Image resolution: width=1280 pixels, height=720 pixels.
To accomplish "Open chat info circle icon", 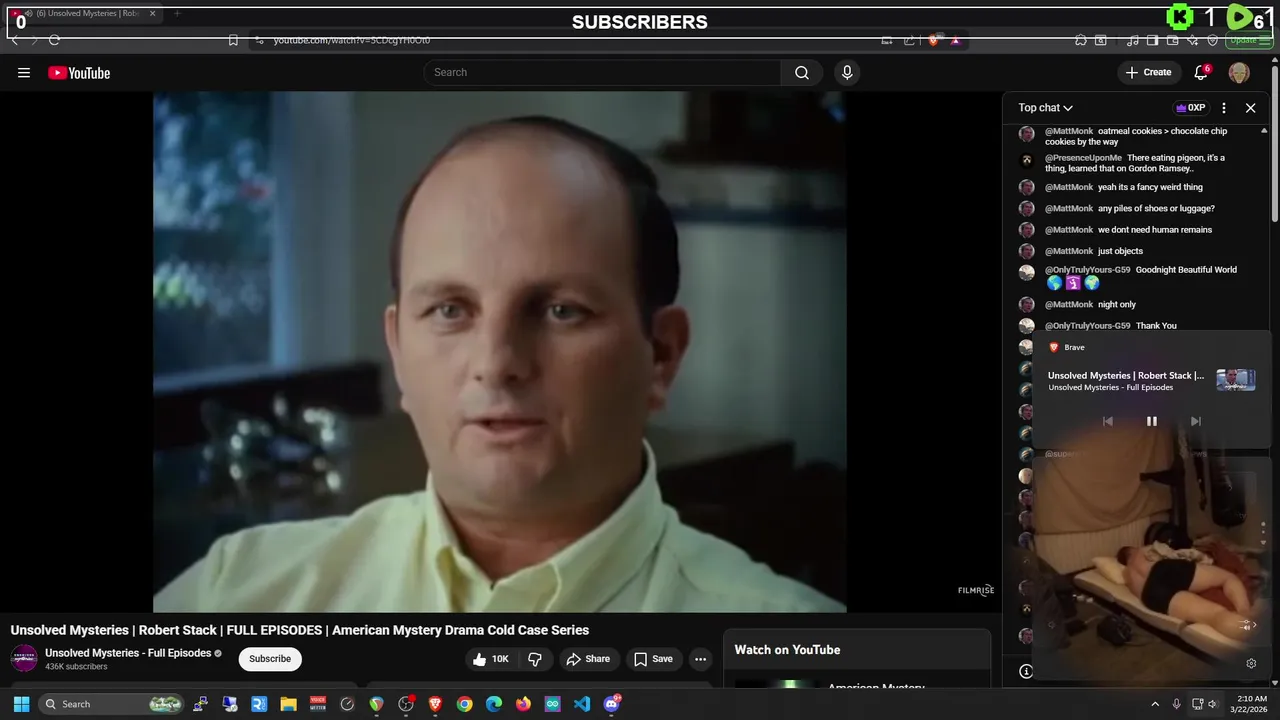I will 1026,671.
